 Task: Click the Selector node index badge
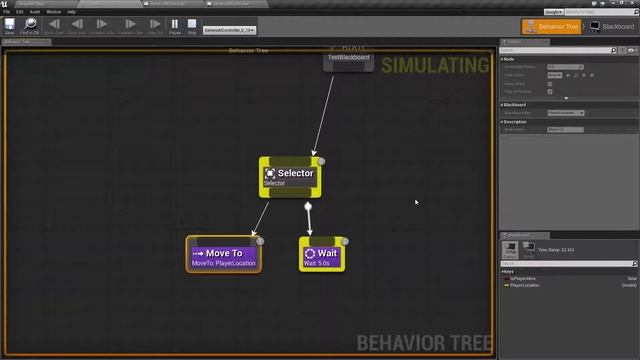coord(322,161)
